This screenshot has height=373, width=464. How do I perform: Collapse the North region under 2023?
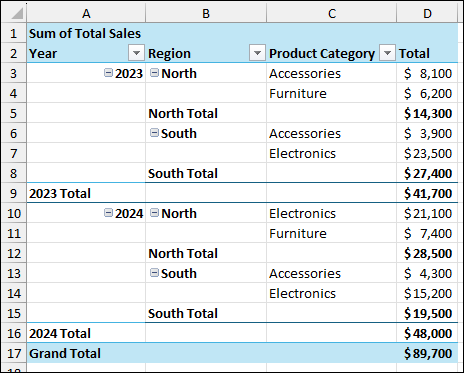coord(154,72)
